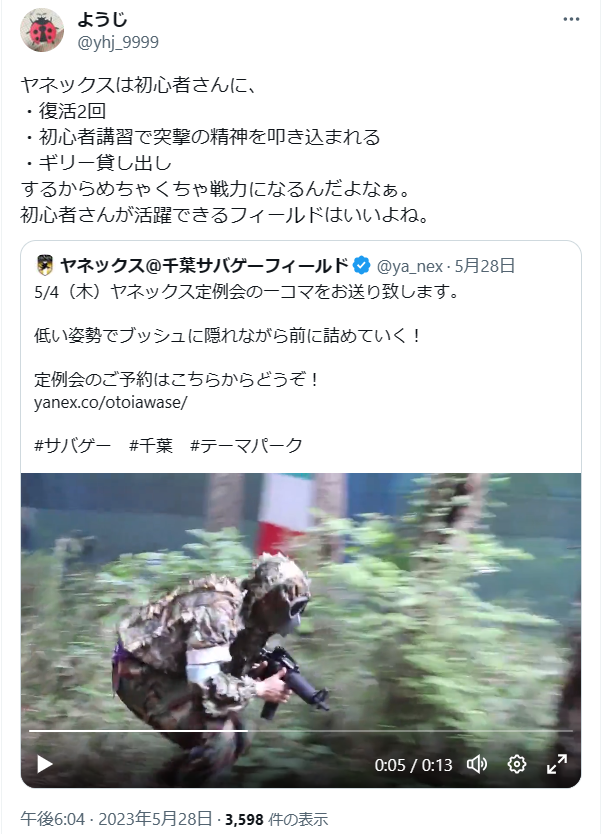Click the ヤネックス quoted account avatar
Screen dimensions: 606x834
click(x=45, y=265)
